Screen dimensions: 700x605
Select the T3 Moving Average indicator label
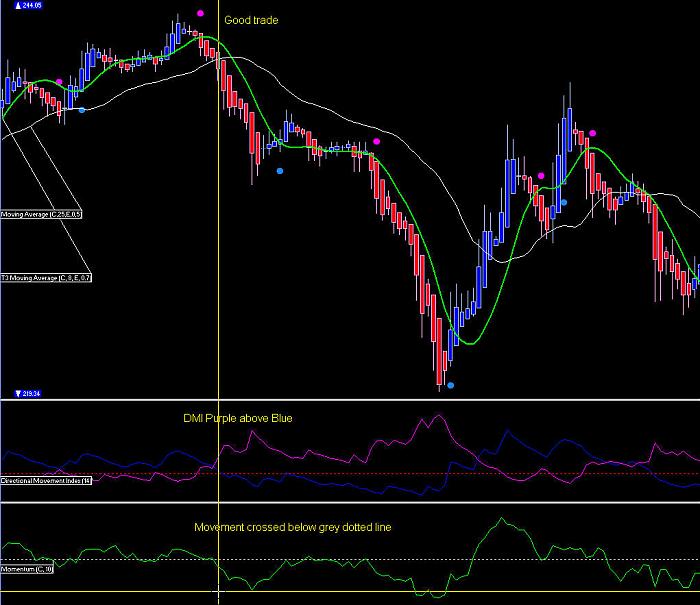click(46, 278)
